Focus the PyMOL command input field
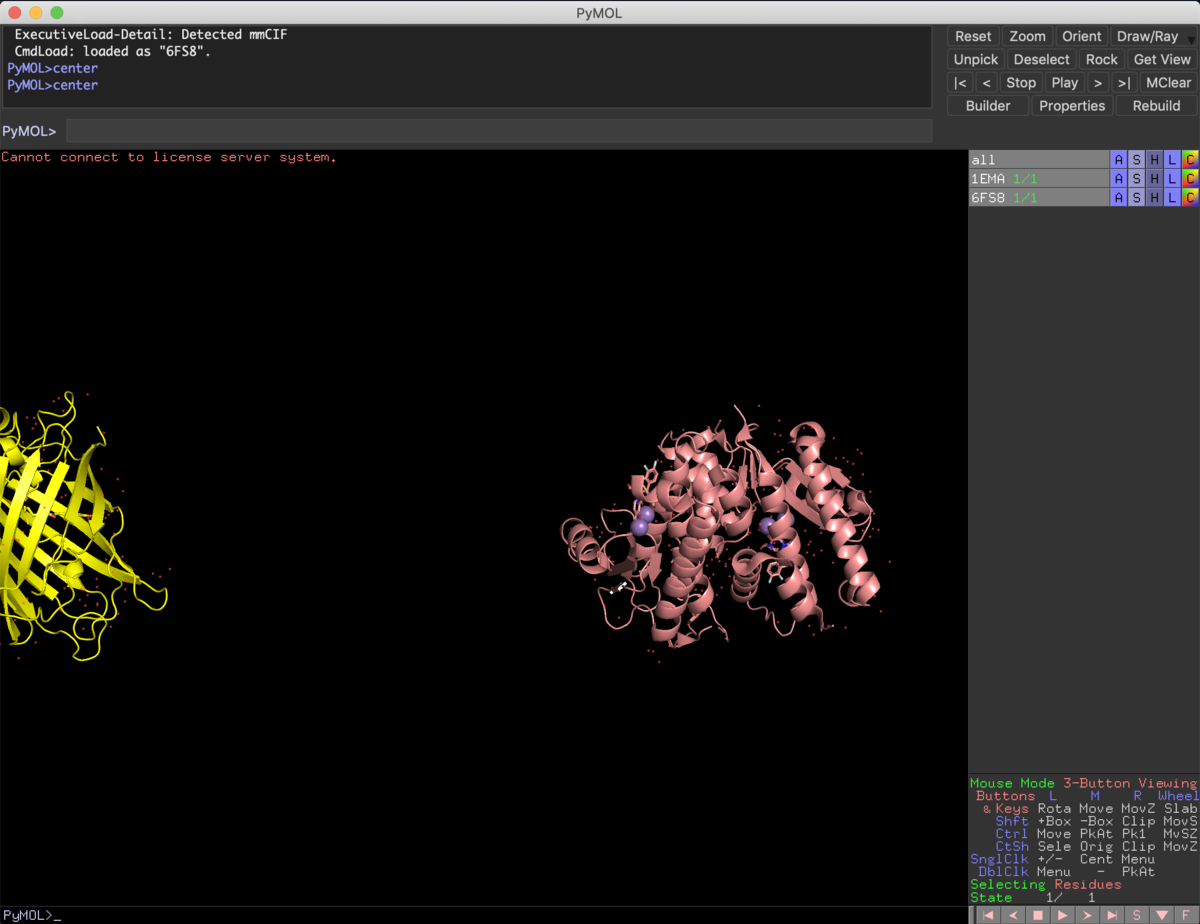Screen dimensions: 1200x924 pyautogui.click(x=499, y=131)
